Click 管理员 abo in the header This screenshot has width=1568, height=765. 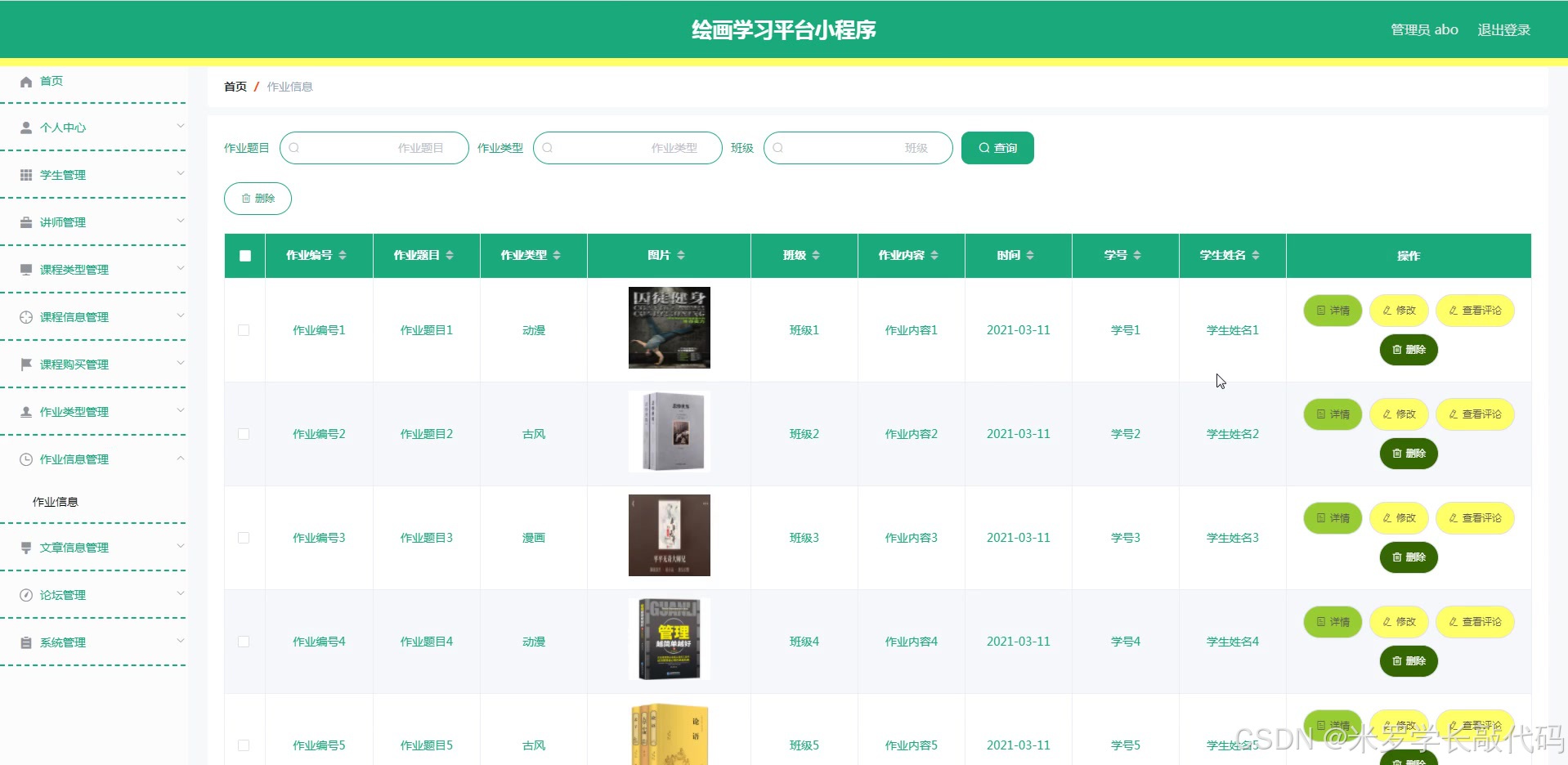click(x=1424, y=30)
